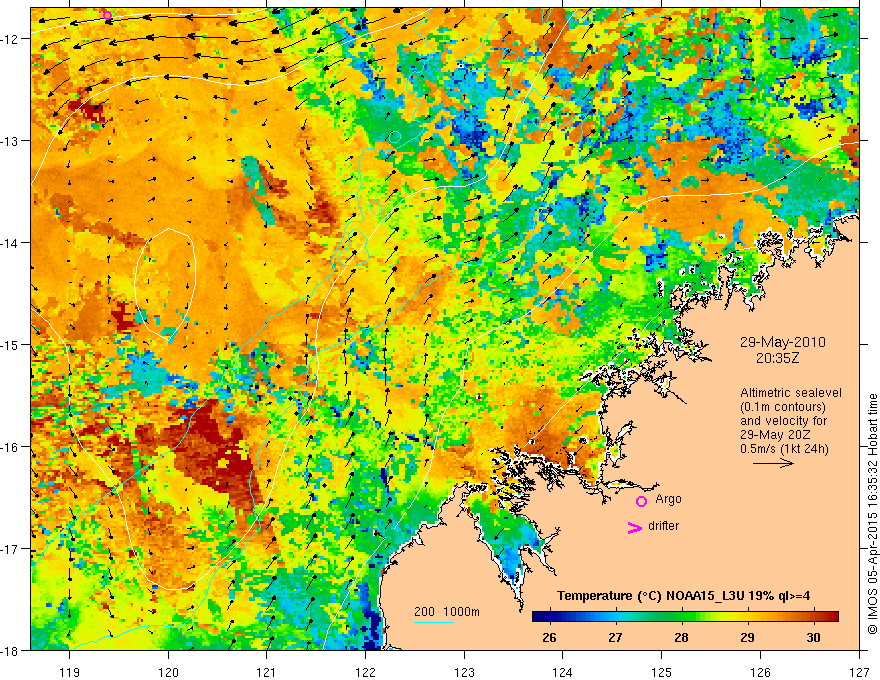
Task: Click the magenta drifter legend arrow
Action: click(634, 527)
